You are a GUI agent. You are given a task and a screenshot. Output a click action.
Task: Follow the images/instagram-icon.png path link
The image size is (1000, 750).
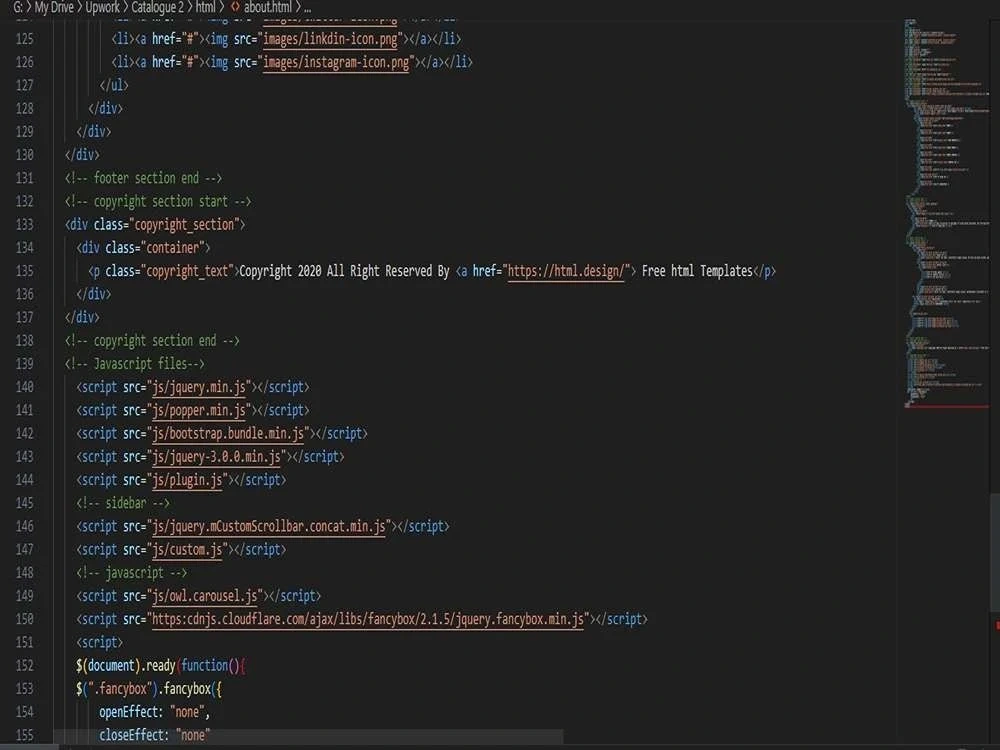[336, 62]
